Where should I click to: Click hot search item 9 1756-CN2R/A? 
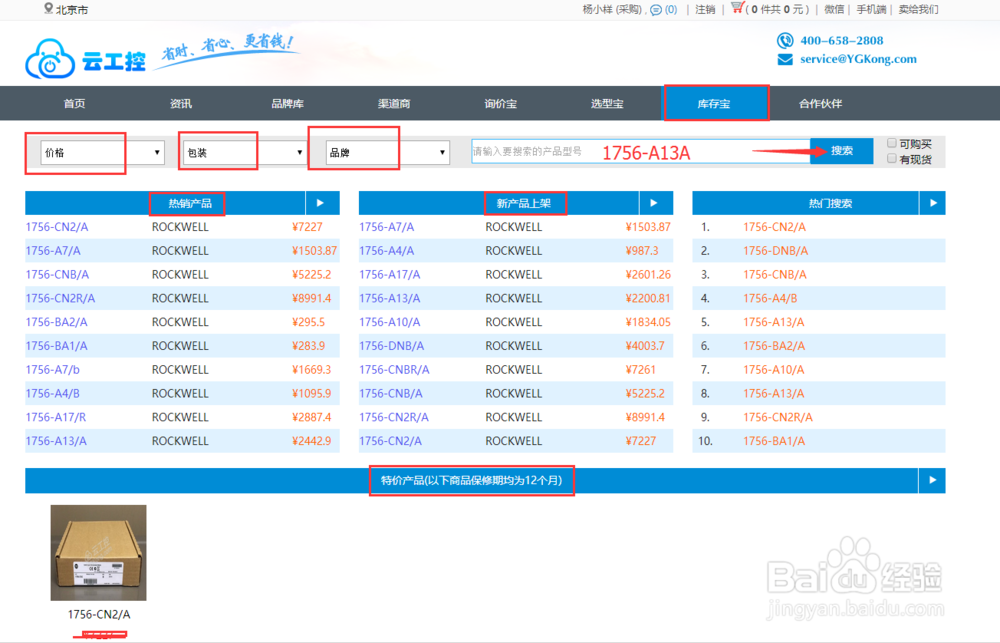click(777, 417)
